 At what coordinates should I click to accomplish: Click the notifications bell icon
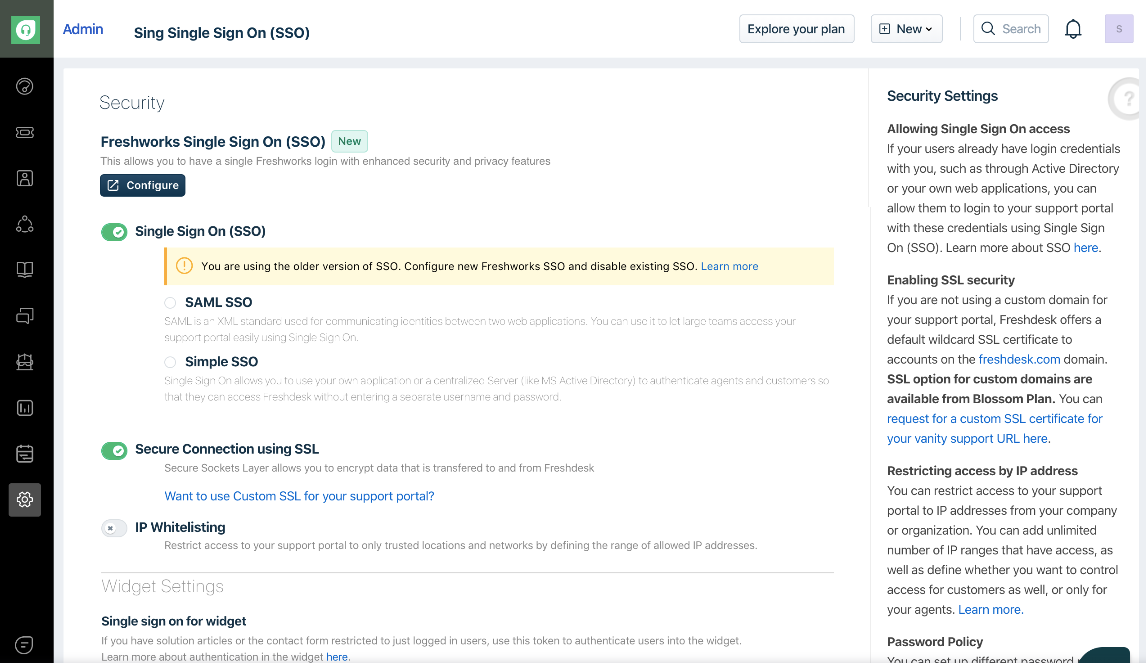[x=1073, y=29]
